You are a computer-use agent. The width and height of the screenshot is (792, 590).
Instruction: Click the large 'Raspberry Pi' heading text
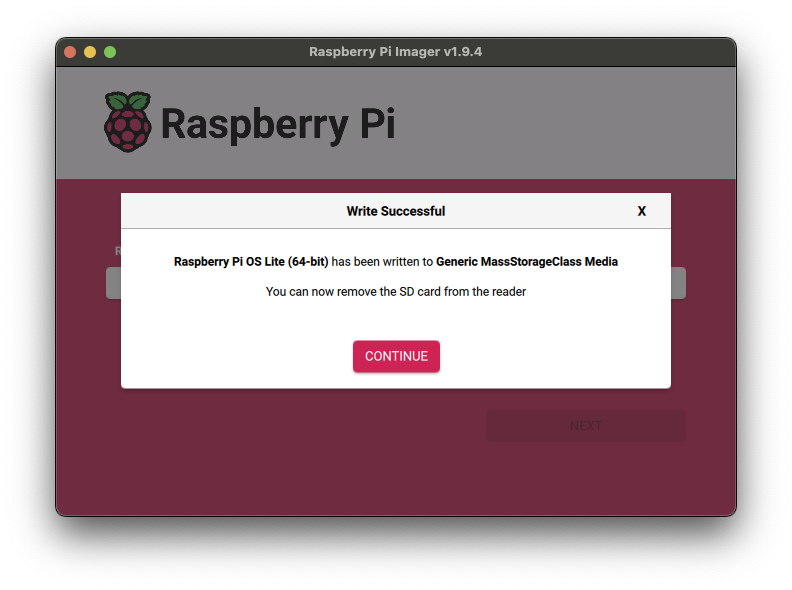point(277,124)
